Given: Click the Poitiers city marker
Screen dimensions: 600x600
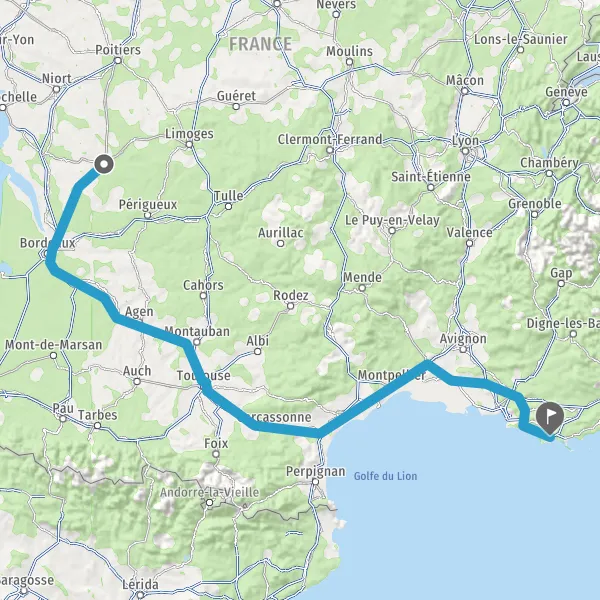Looking at the screenshot, I should coord(118,60).
